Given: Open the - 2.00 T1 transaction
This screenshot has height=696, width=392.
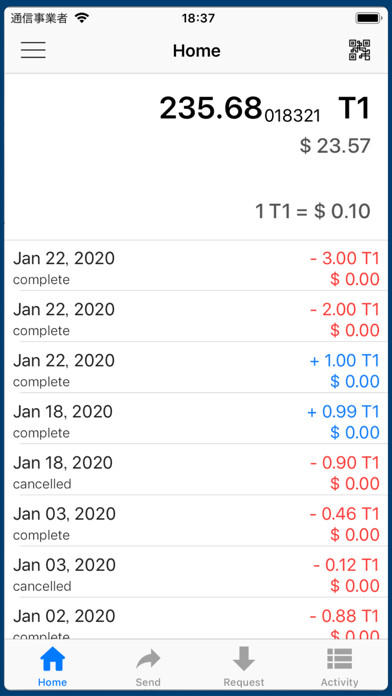Looking at the screenshot, I should [x=196, y=316].
